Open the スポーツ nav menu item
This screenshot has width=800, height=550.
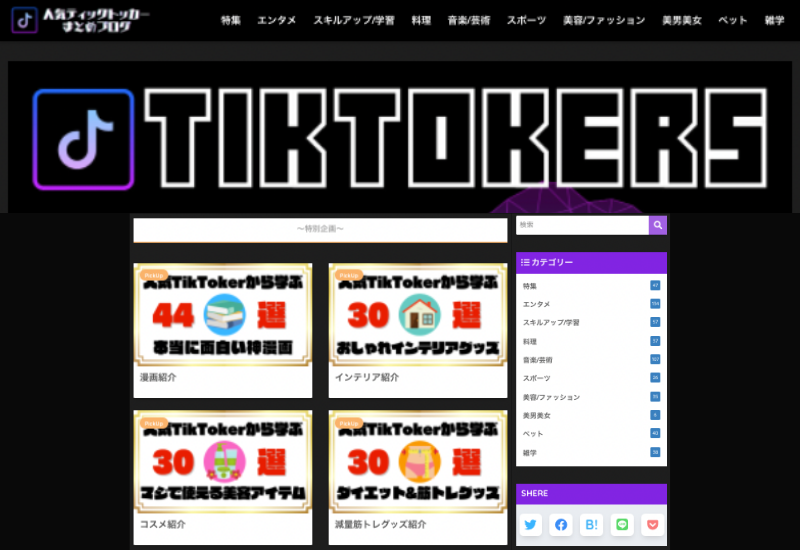click(526, 20)
